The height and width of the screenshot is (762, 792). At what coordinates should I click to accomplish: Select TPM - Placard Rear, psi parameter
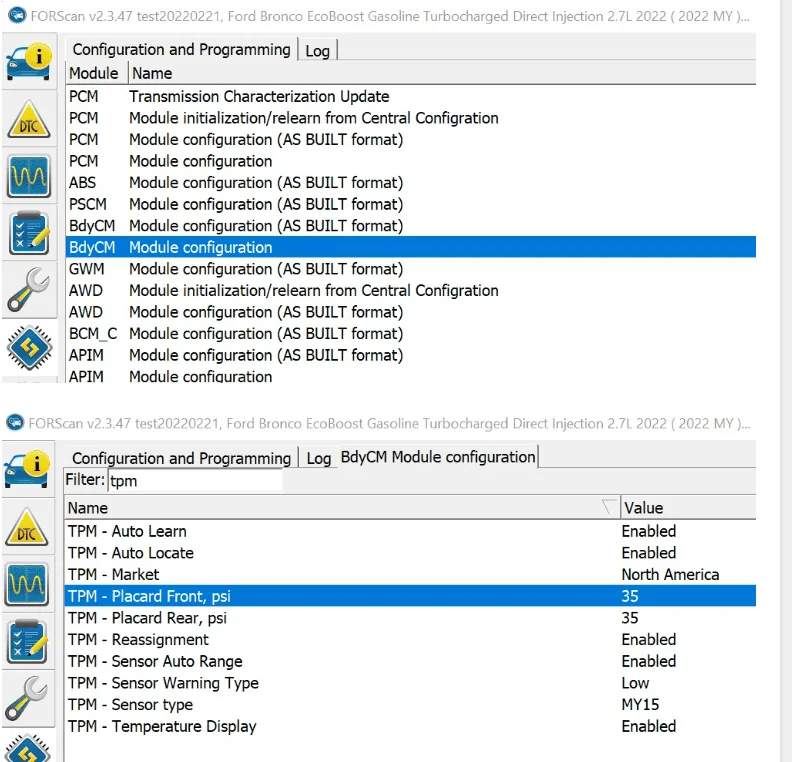(x=411, y=618)
